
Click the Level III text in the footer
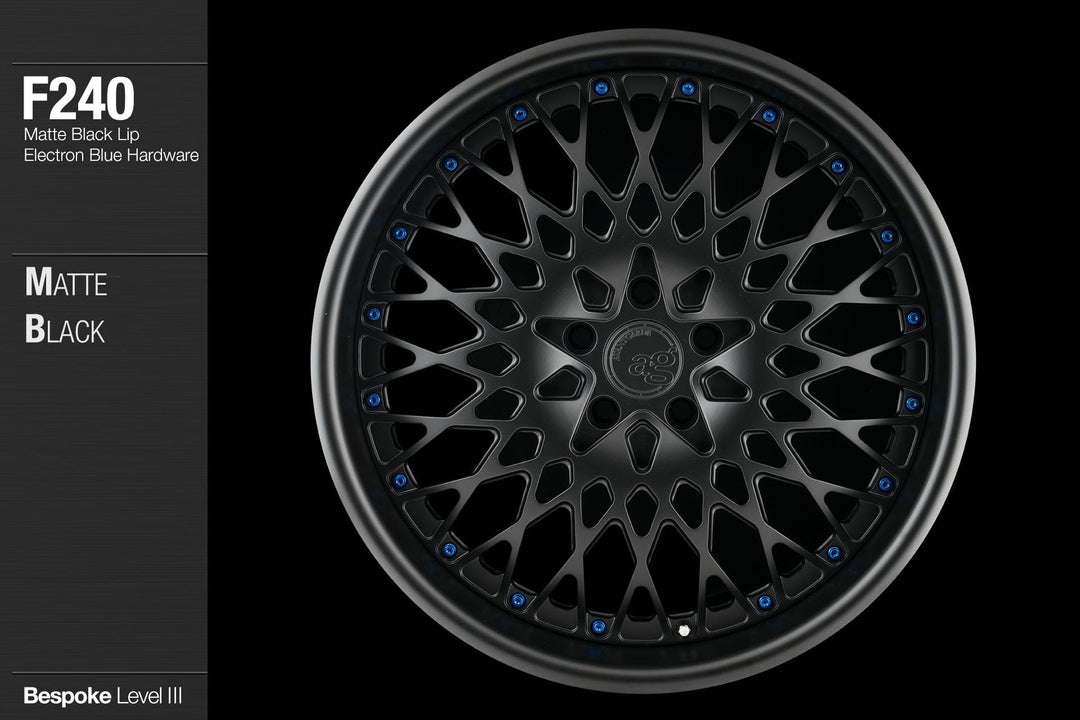150,694
